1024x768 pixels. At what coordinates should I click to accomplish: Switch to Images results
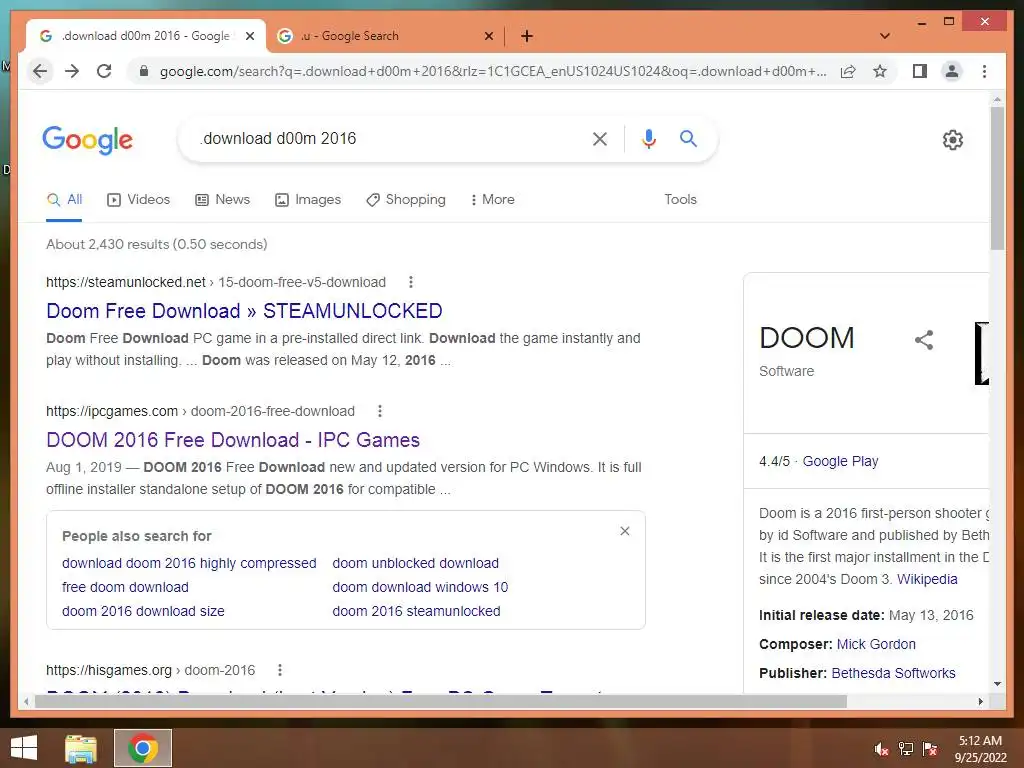308,200
